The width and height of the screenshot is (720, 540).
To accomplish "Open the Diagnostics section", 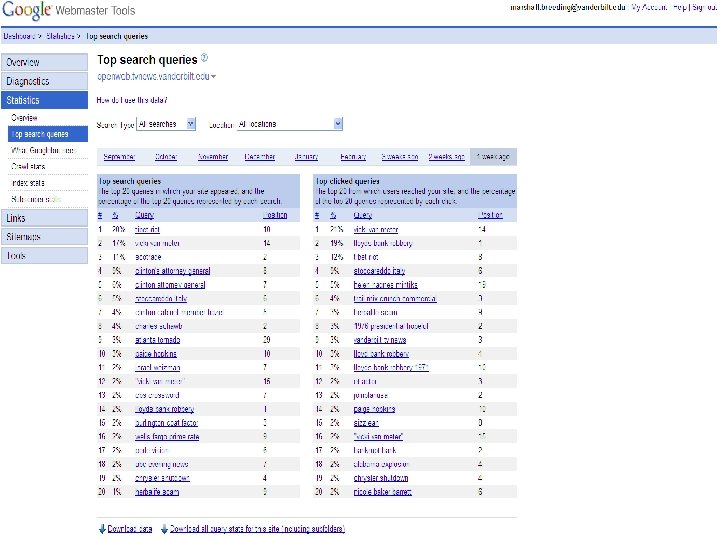I will click(44, 81).
